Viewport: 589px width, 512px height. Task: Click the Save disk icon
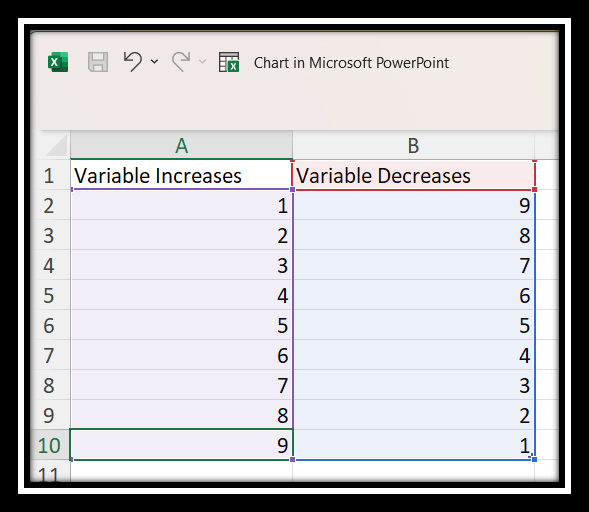[x=98, y=62]
